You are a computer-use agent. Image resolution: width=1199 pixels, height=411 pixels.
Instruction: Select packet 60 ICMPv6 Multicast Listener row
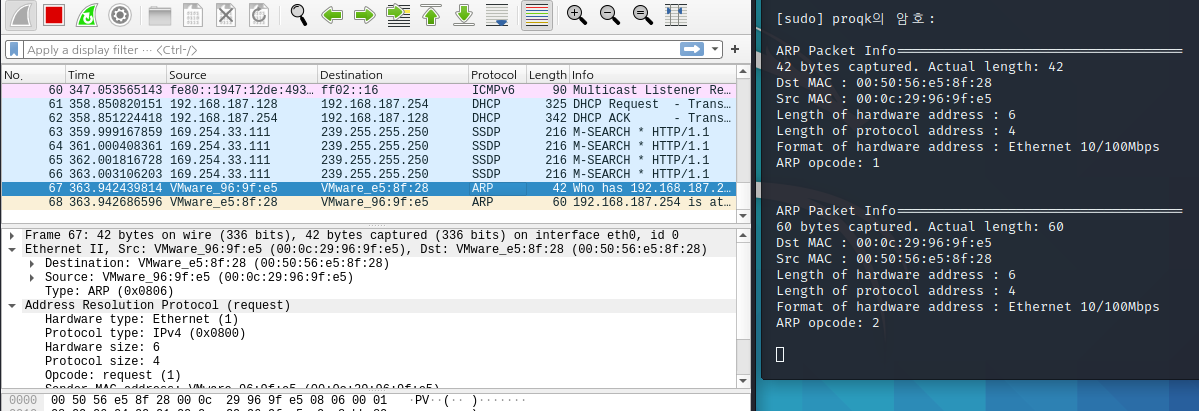click(x=369, y=90)
